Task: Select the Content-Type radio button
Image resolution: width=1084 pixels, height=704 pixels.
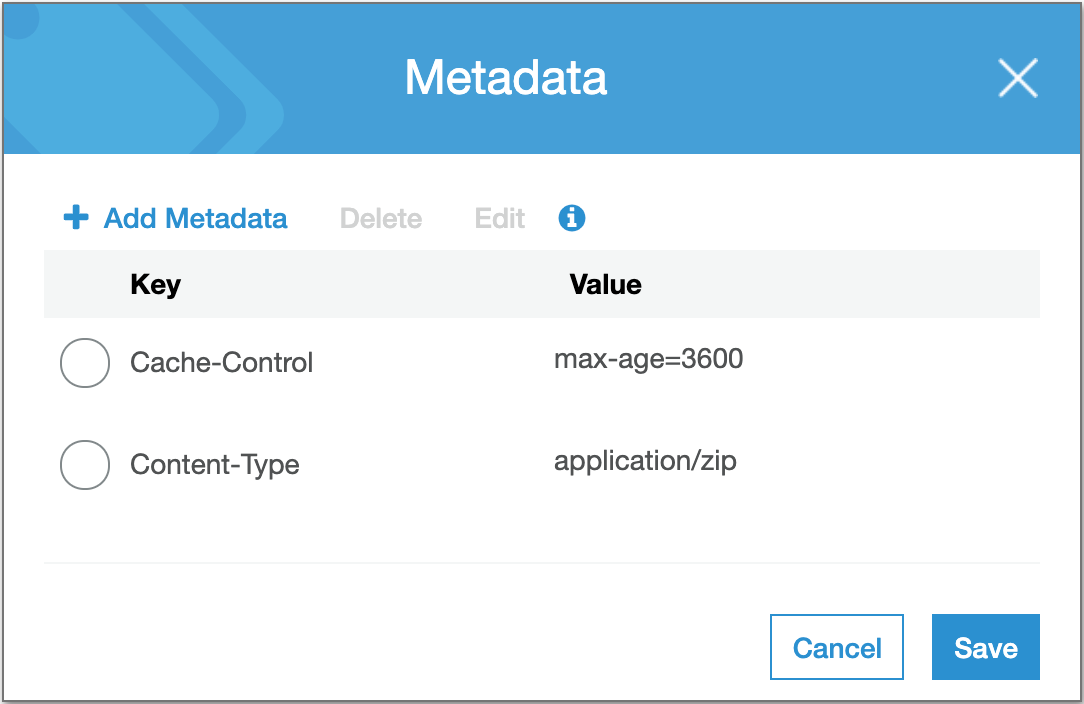Action: pos(85,465)
